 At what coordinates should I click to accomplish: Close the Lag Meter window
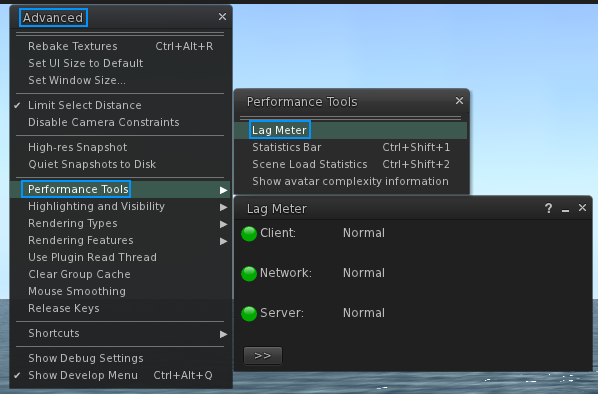[582, 208]
